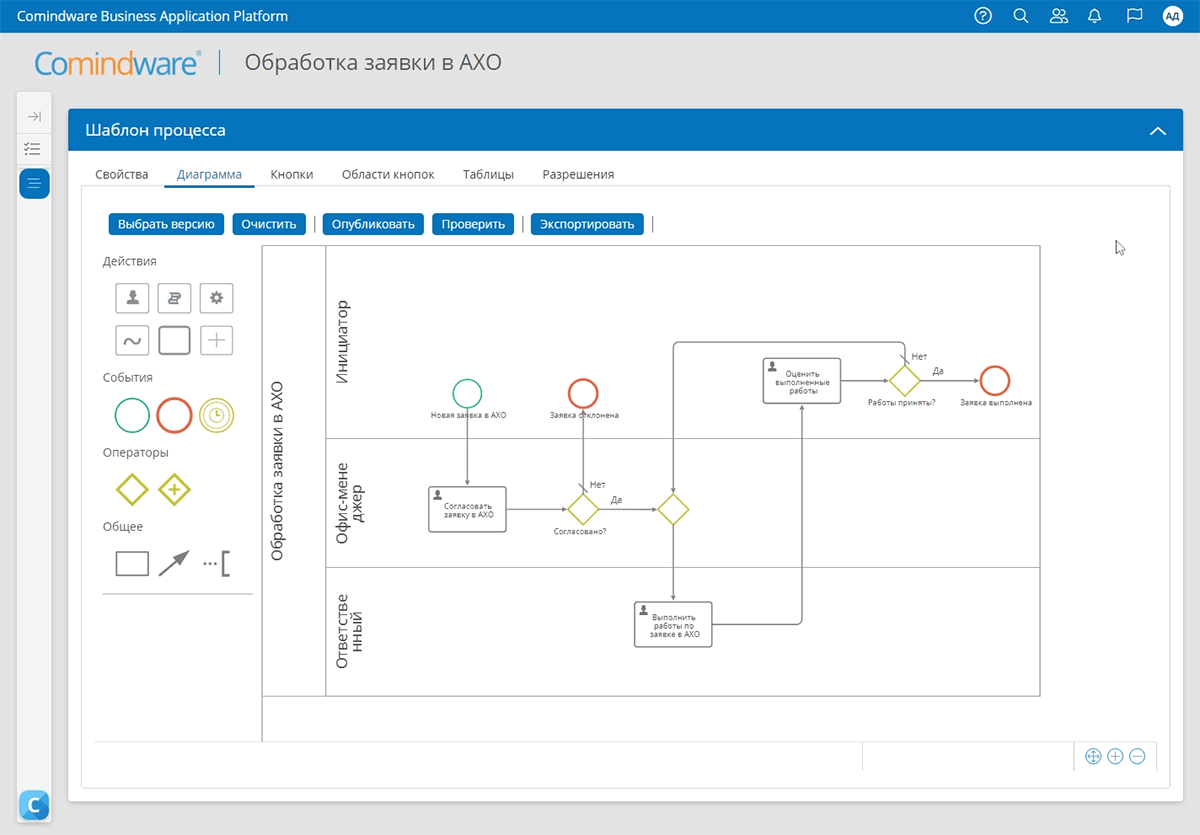
Task: Select the Согласовать заявку в АХО task
Action: pyautogui.click(x=467, y=510)
